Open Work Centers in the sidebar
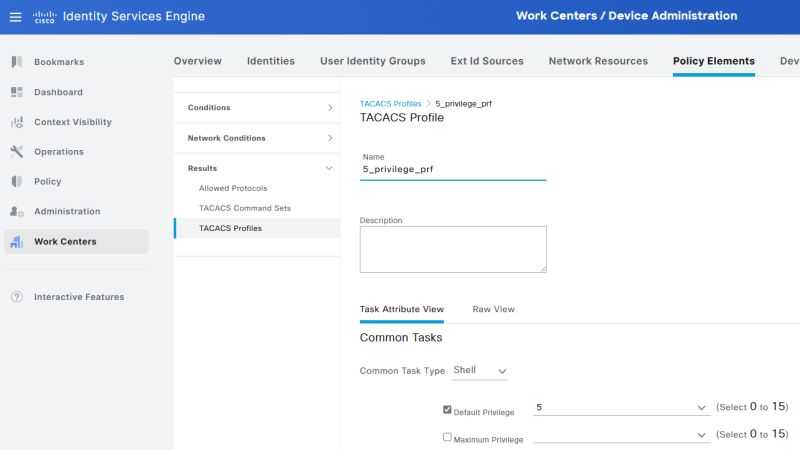 [x=65, y=241]
